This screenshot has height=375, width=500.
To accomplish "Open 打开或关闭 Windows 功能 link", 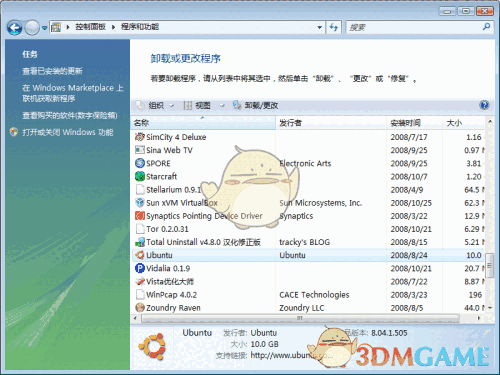I will point(68,132).
